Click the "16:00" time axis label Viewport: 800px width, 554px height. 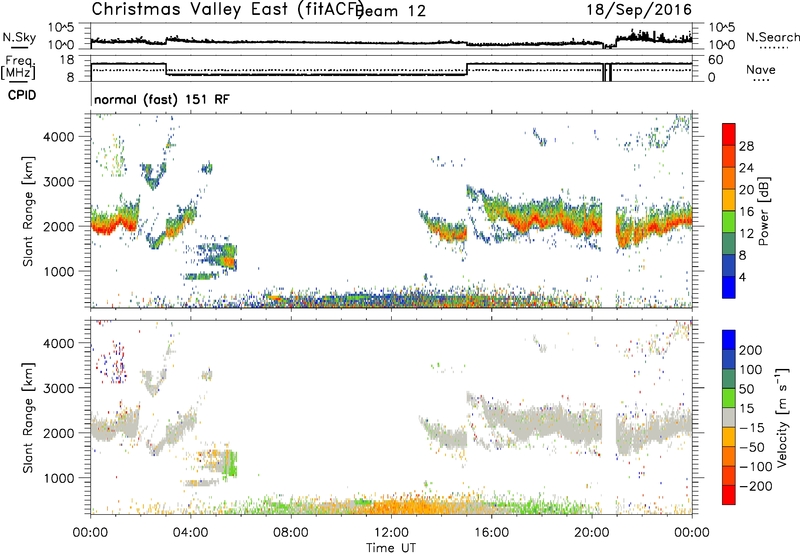(491, 533)
